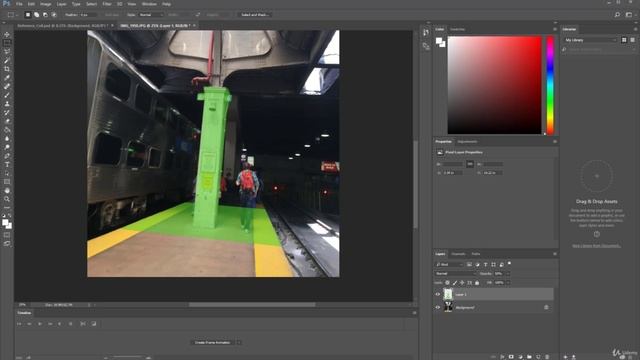Select the Blur tool
Viewport: 640px width, 360px height.
7,138
